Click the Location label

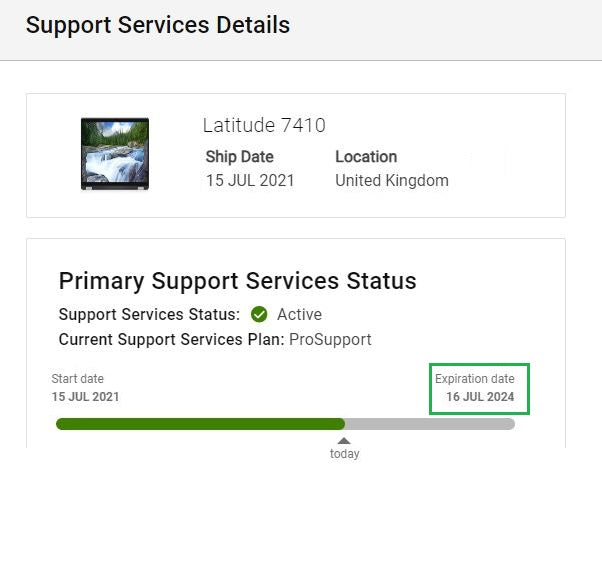(366, 157)
